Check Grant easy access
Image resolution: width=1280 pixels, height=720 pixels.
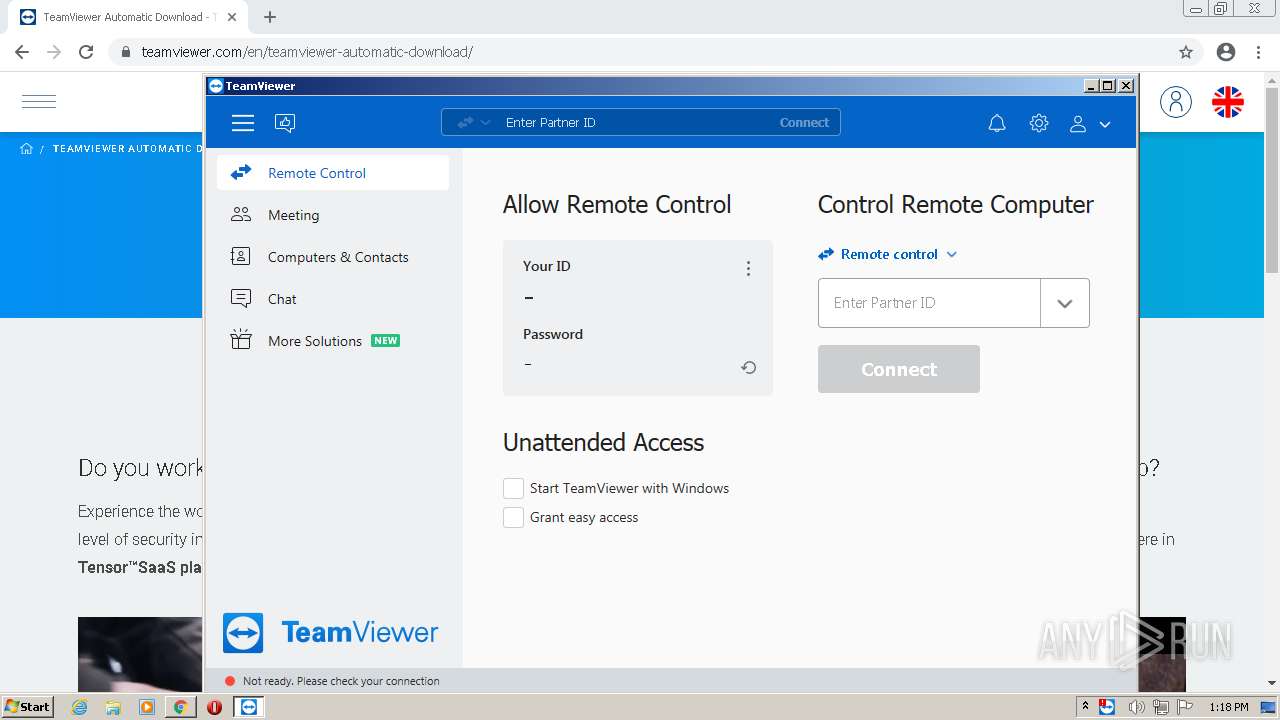pyautogui.click(x=513, y=517)
